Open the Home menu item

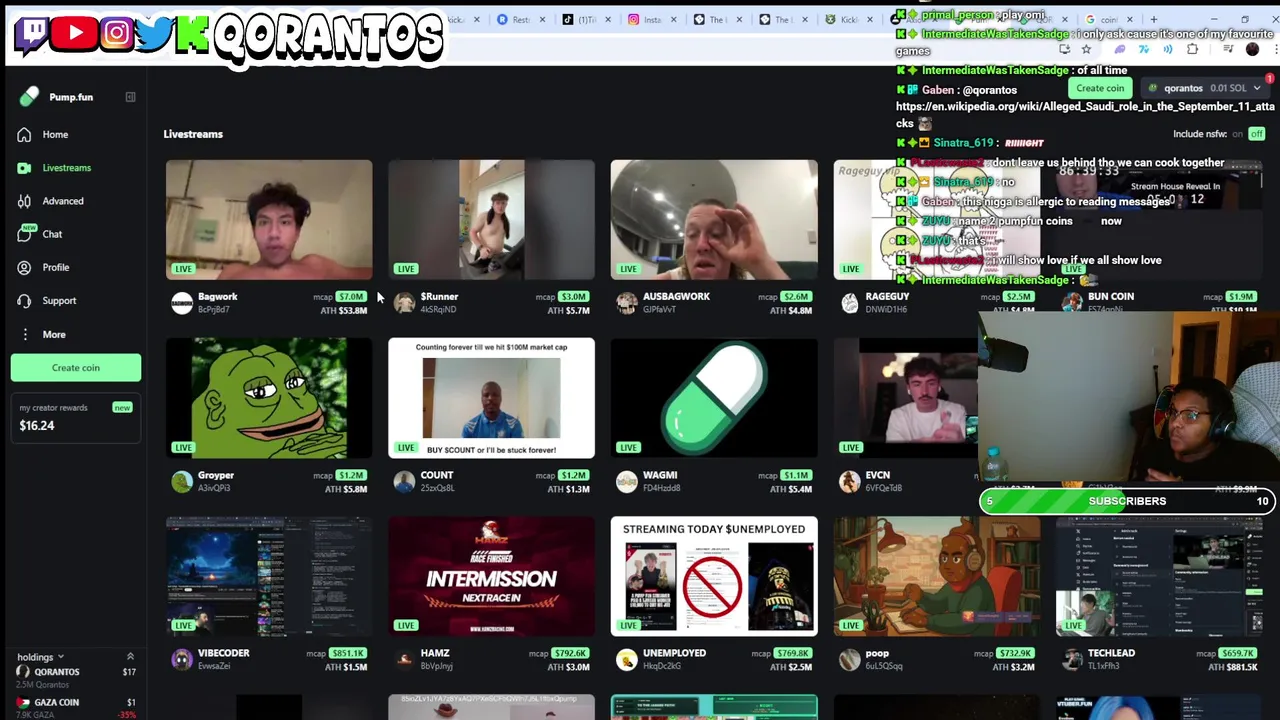[x=75, y=134]
